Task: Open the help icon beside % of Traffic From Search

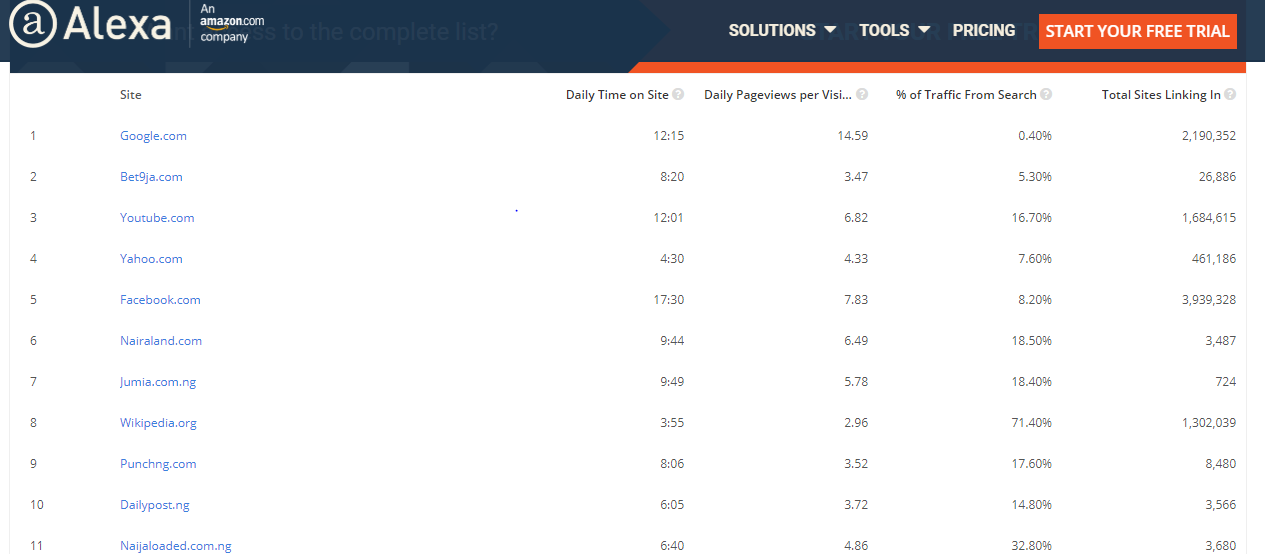Action: [1046, 95]
